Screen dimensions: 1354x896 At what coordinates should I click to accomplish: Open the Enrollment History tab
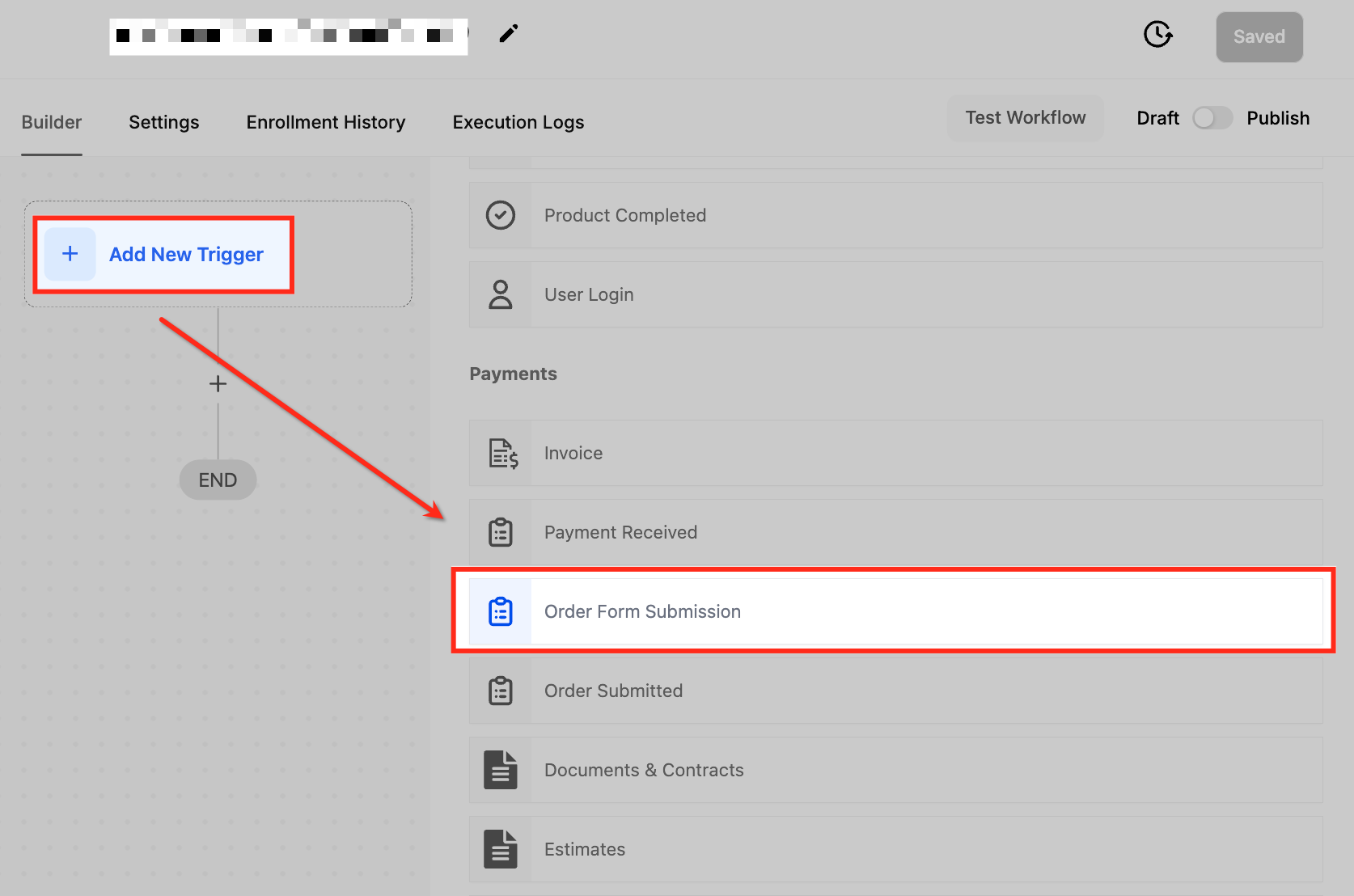[x=326, y=122]
